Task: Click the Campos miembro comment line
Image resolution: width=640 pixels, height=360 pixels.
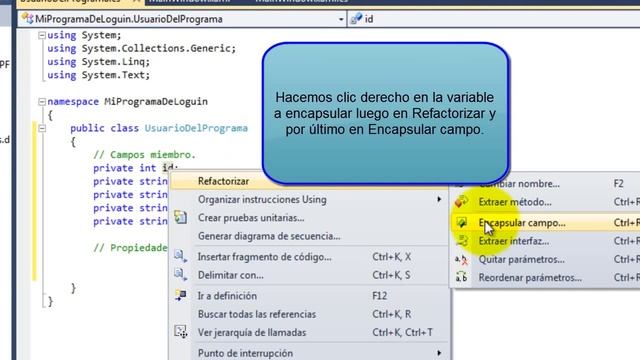Action: coord(144,155)
